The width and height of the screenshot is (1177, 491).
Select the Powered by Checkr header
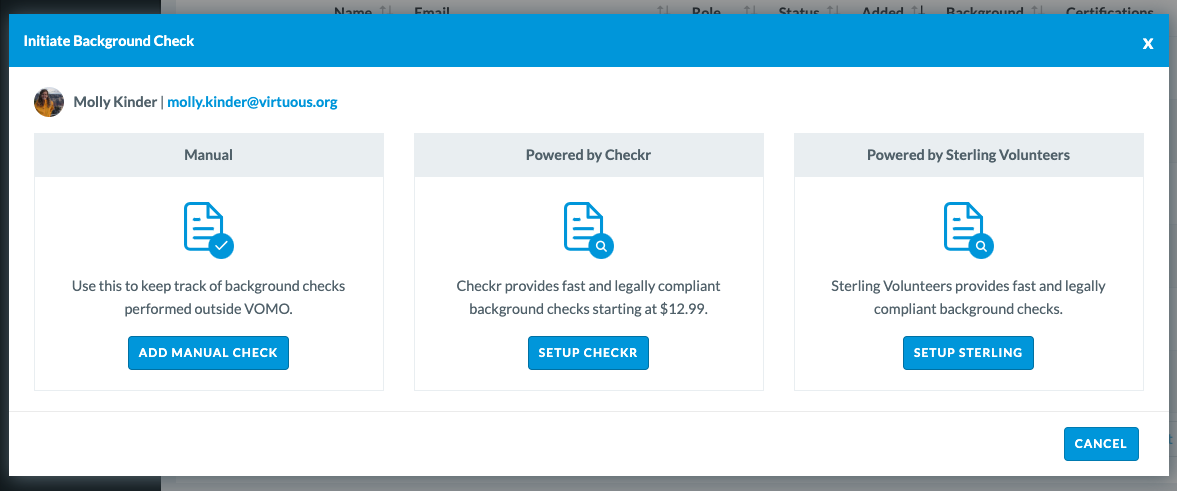click(x=588, y=155)
